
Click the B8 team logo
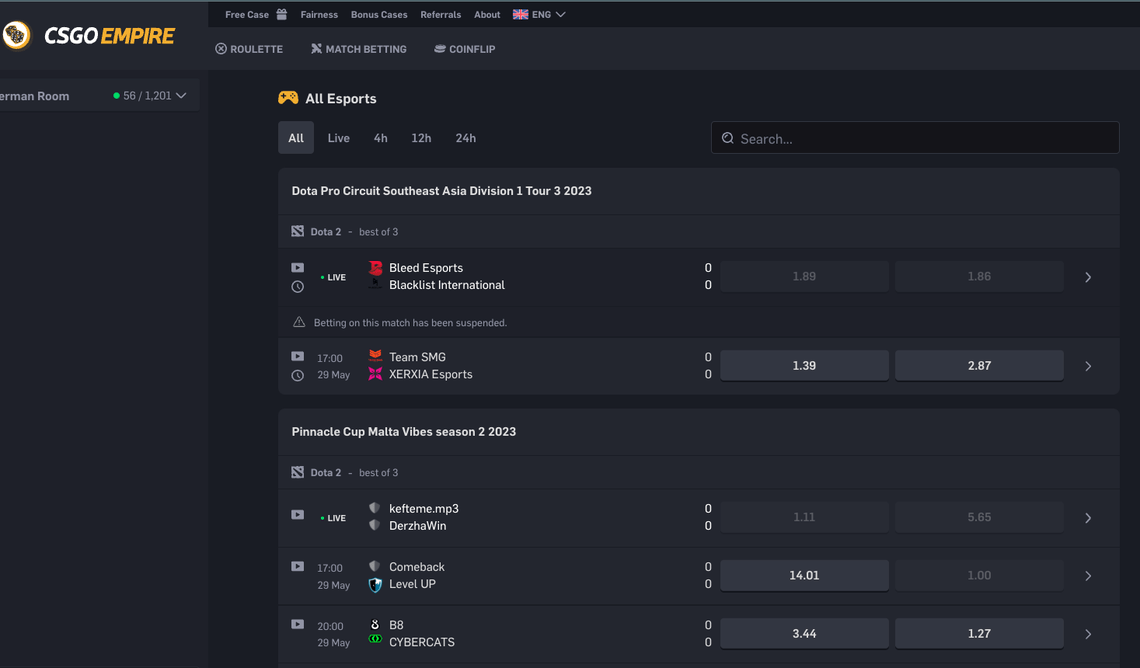(375, 624)
